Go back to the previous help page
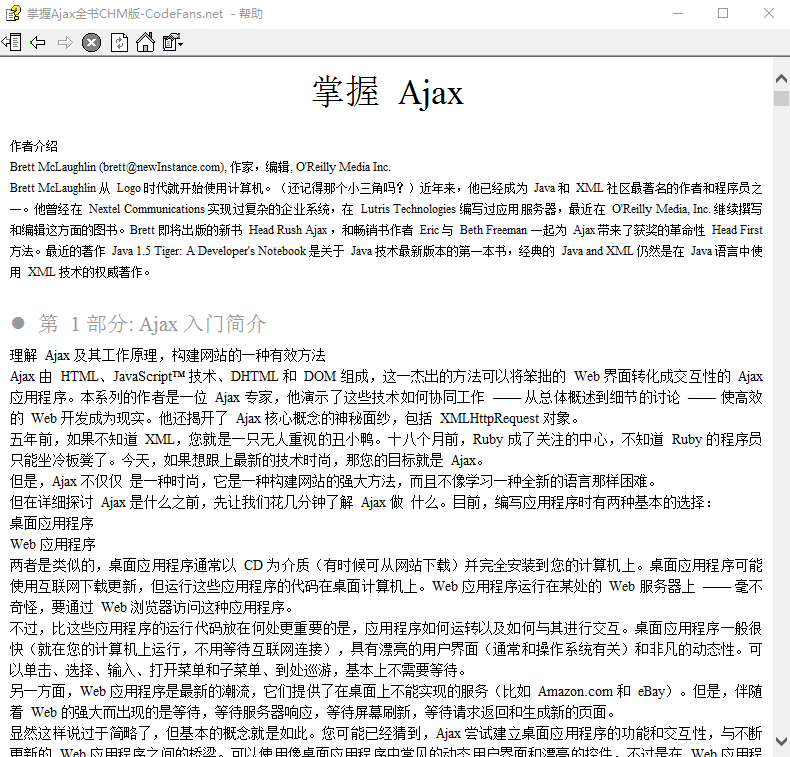The image size is (790, 757). coord(38,42)
